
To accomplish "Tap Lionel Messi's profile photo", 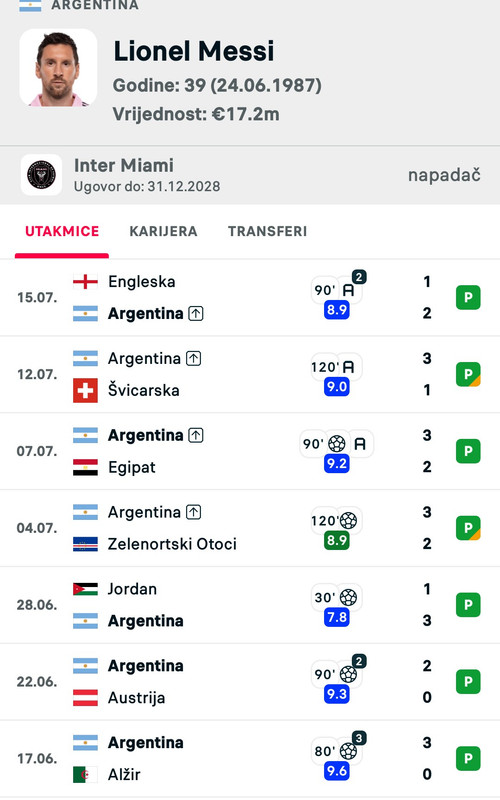I will 58,68.
